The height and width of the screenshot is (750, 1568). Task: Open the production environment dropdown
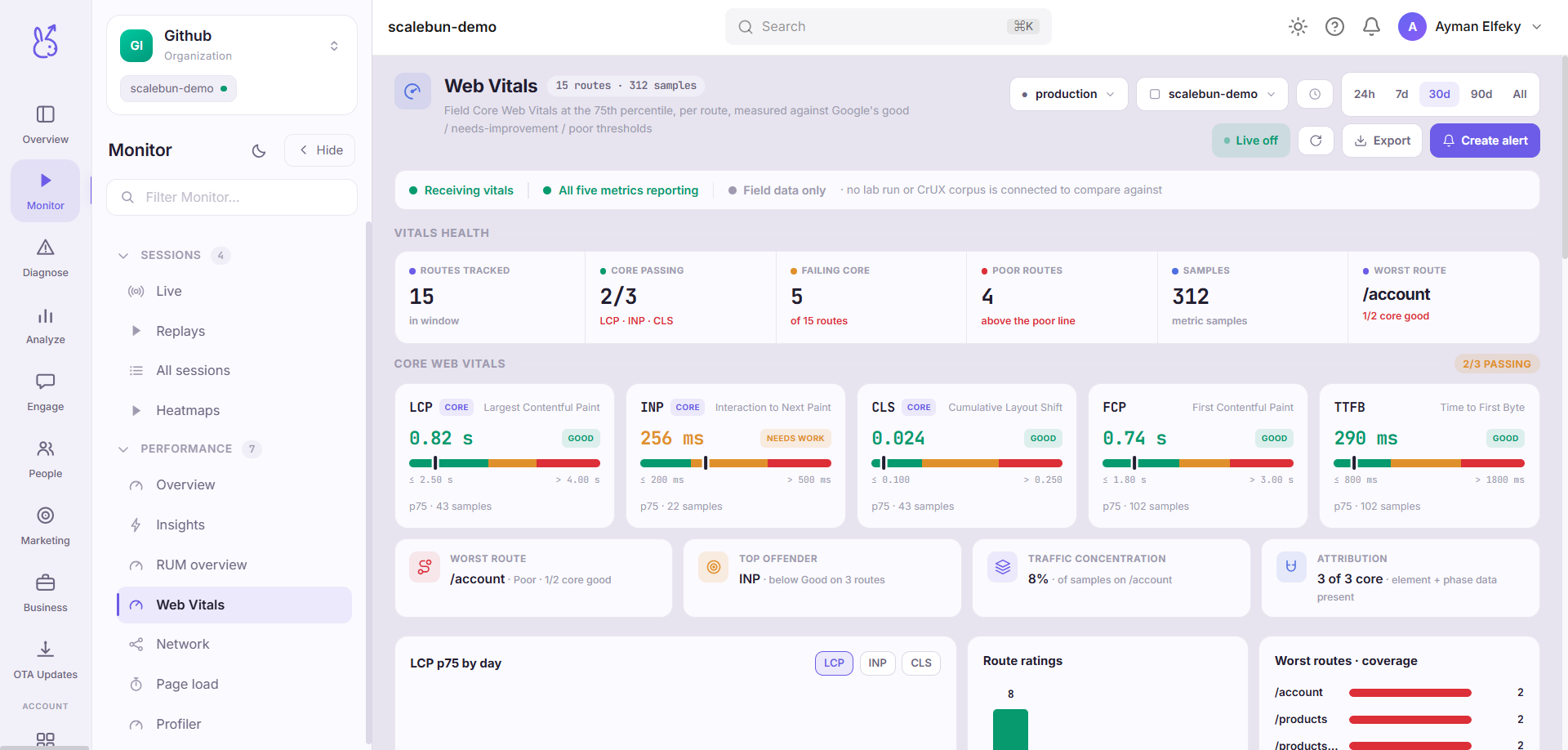tap(1068, 94)
